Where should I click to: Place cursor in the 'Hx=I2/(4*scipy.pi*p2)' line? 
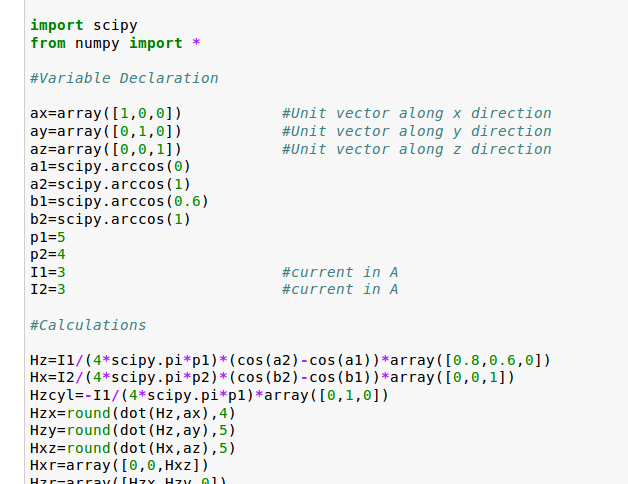[x=272, y=378]
